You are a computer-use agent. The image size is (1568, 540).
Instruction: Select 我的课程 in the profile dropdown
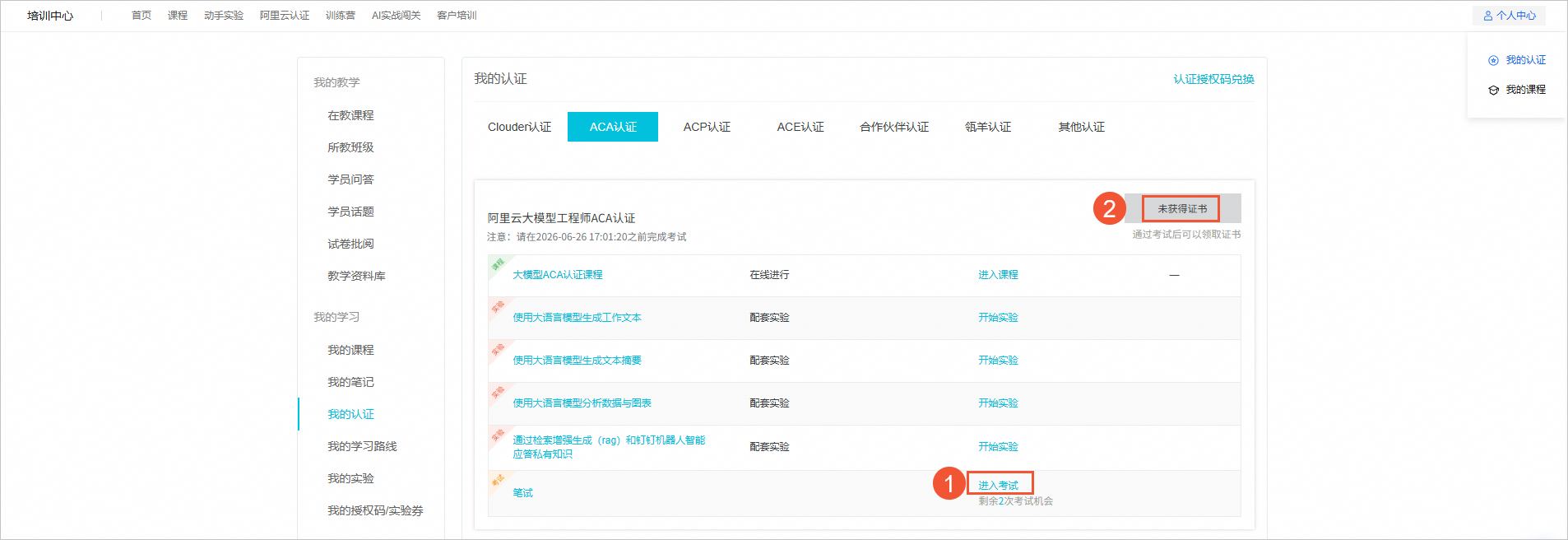pyautogui.click(x=1526, y=90)
